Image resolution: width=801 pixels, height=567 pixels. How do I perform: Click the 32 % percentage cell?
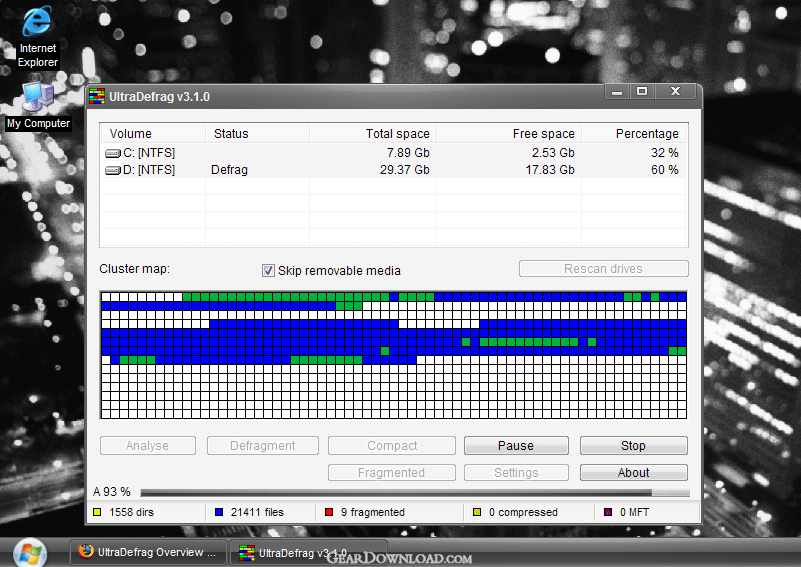pos(665,153)
